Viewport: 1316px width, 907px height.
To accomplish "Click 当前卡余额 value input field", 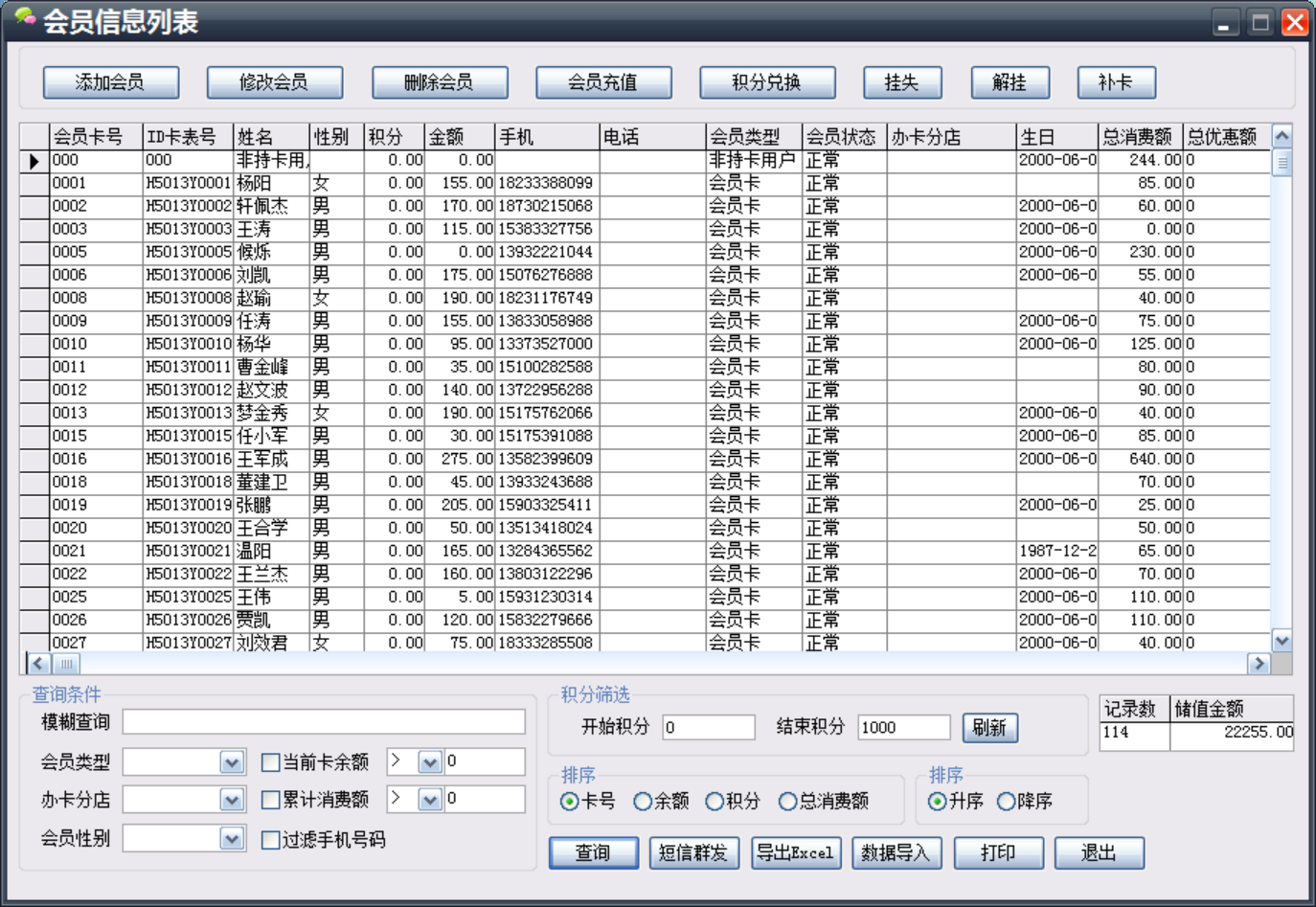I will click(x=484, y=762).
